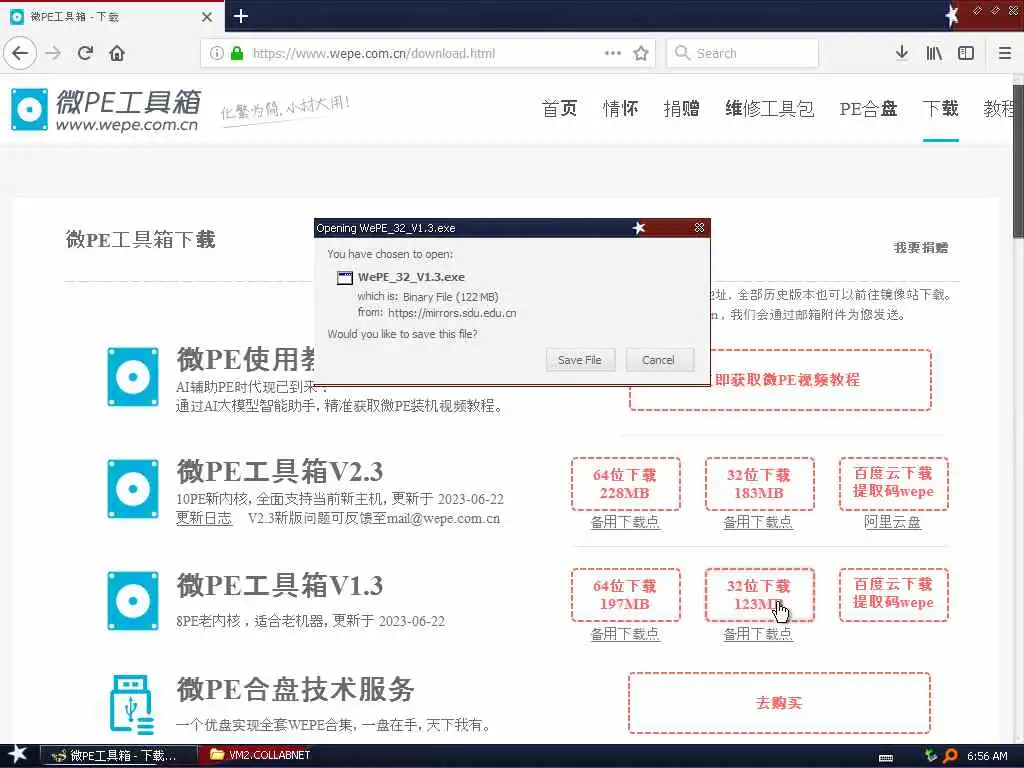
Task: Open a new tab with the plus button
Action: pyautogui.click(x=240, y=16)
